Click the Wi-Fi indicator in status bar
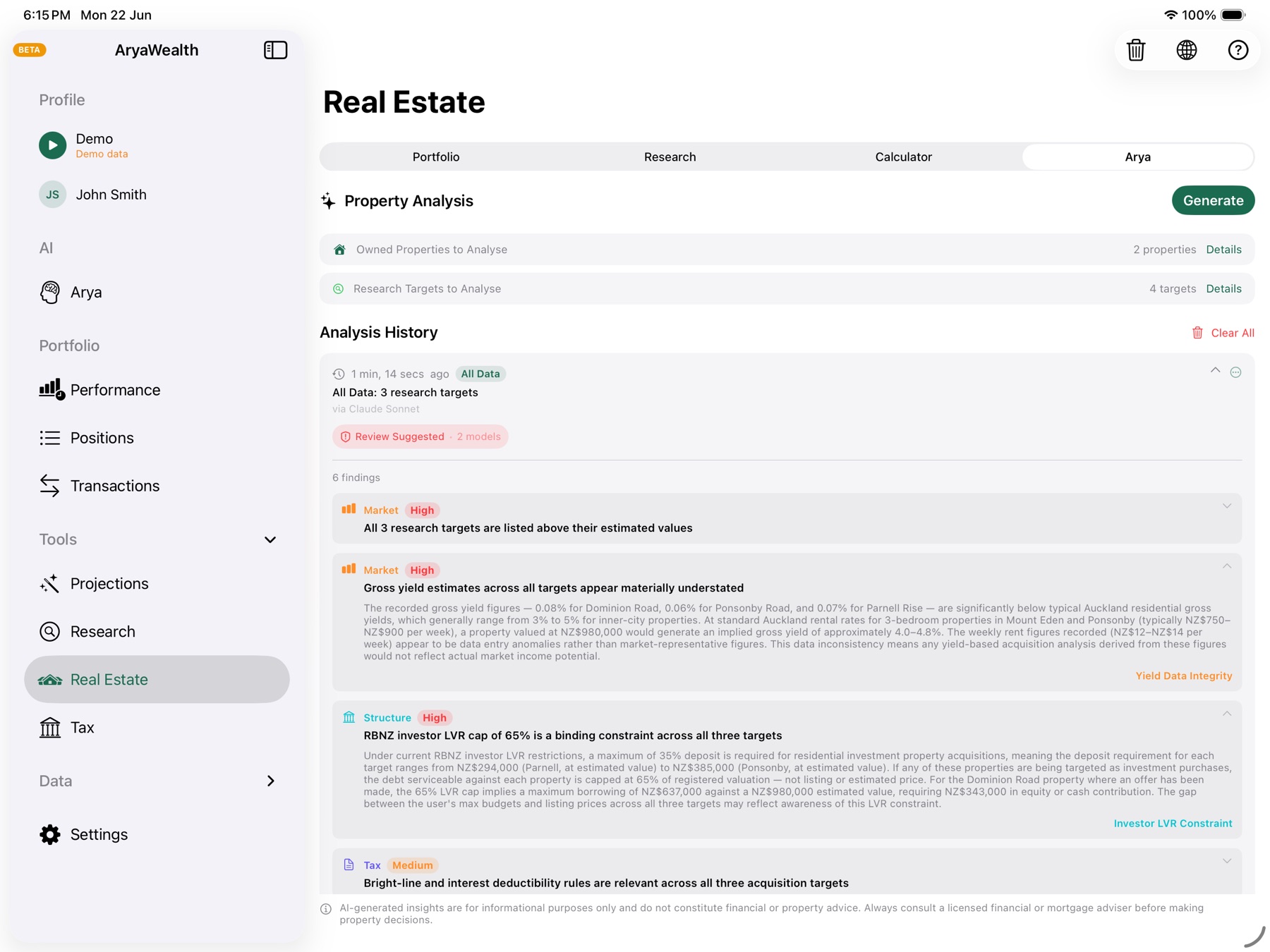This screenshot has height=952, width=1270. 1171,15
